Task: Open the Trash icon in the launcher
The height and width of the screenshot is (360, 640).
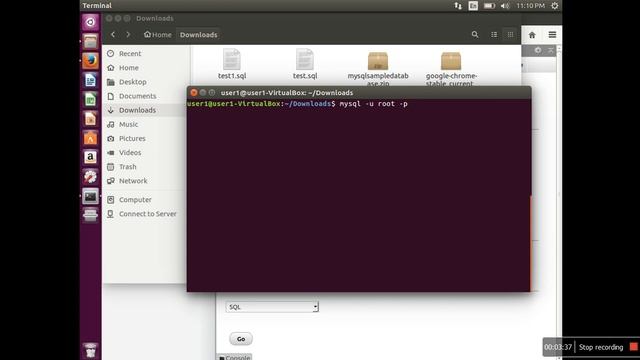Action: pos(90,351)
